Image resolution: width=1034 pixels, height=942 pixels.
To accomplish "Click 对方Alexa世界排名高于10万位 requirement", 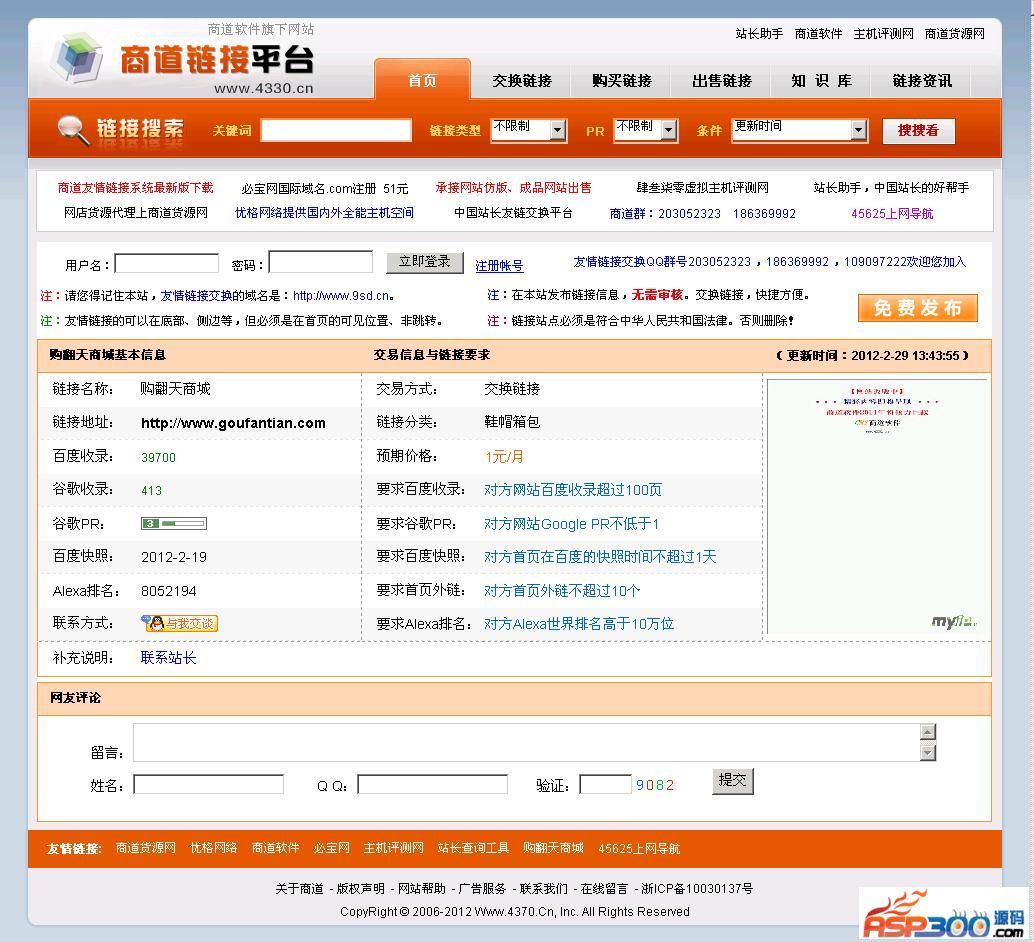I will [578, 624].
